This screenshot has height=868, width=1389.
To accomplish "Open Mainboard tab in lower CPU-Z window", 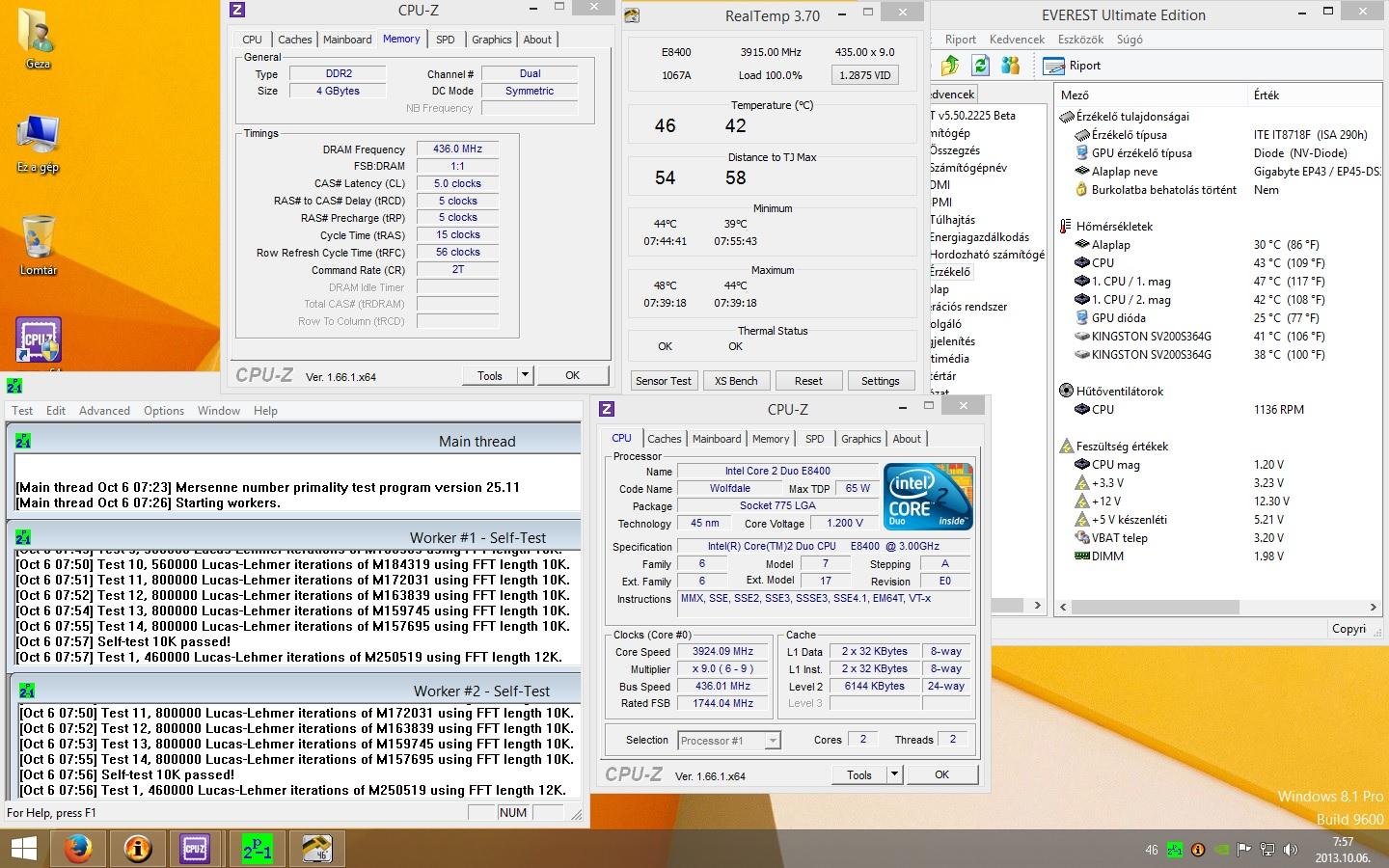I will tap(717, 439).
